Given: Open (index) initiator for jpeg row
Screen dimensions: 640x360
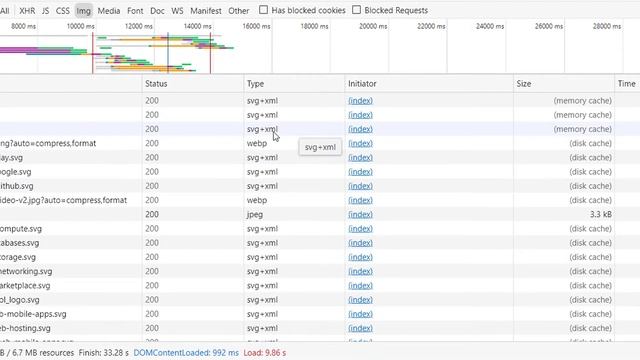Looking at the screenshot, I should (x=360, y=214).
